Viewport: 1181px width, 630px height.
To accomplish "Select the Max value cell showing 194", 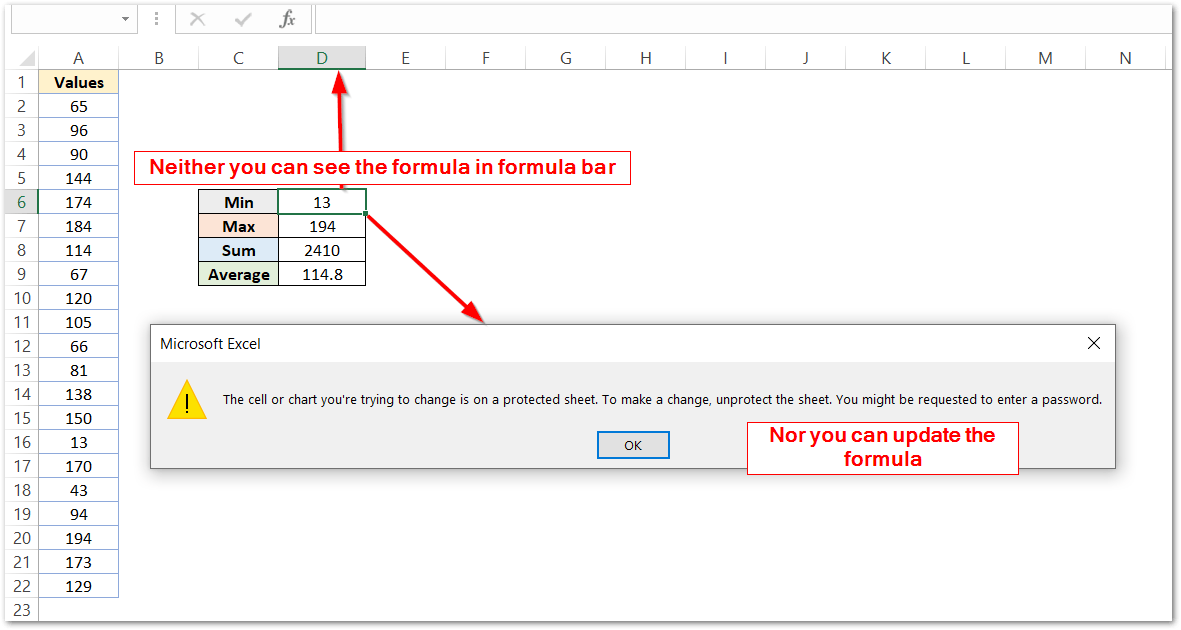I will pyautogui.click(x=321, y=225).
